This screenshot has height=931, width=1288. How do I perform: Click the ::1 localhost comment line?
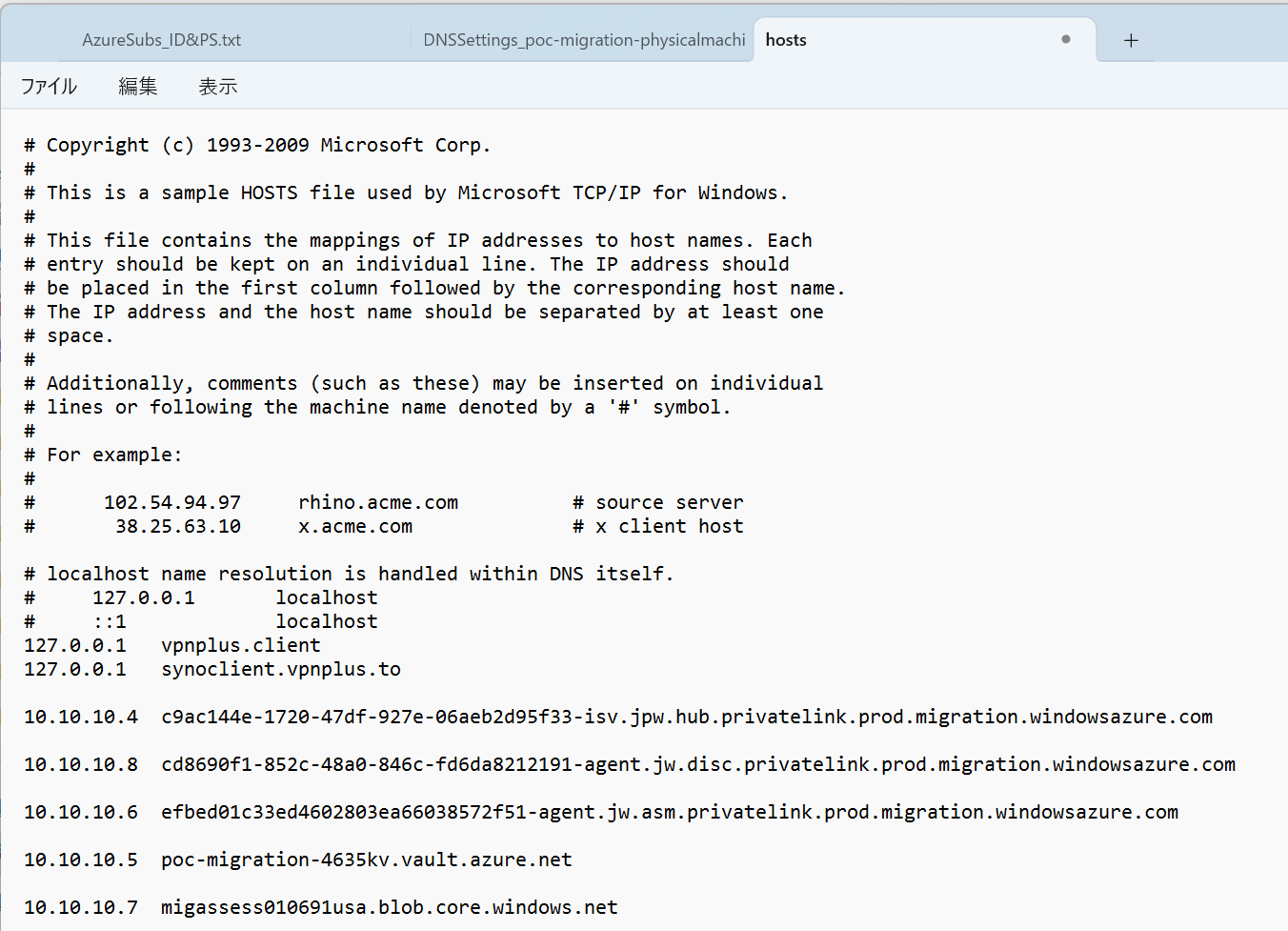pyautogui.click(x=200, y=620)
